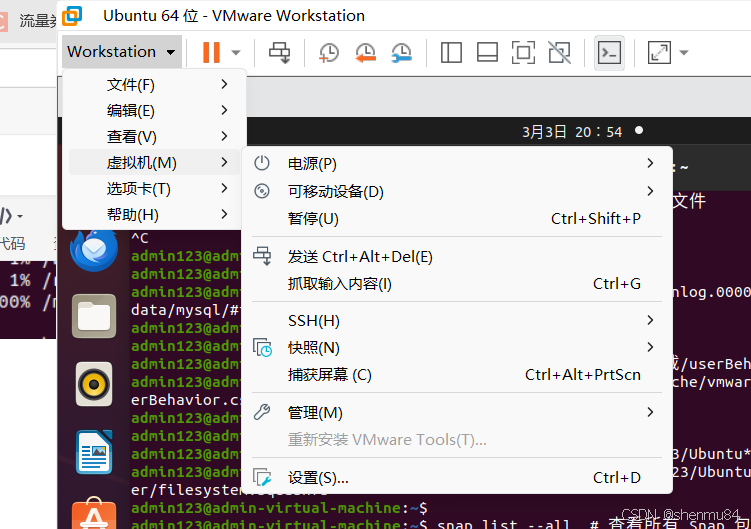Click the revert to snapshot icon
The width and height of the screenshot is (751, 529).
365,52
